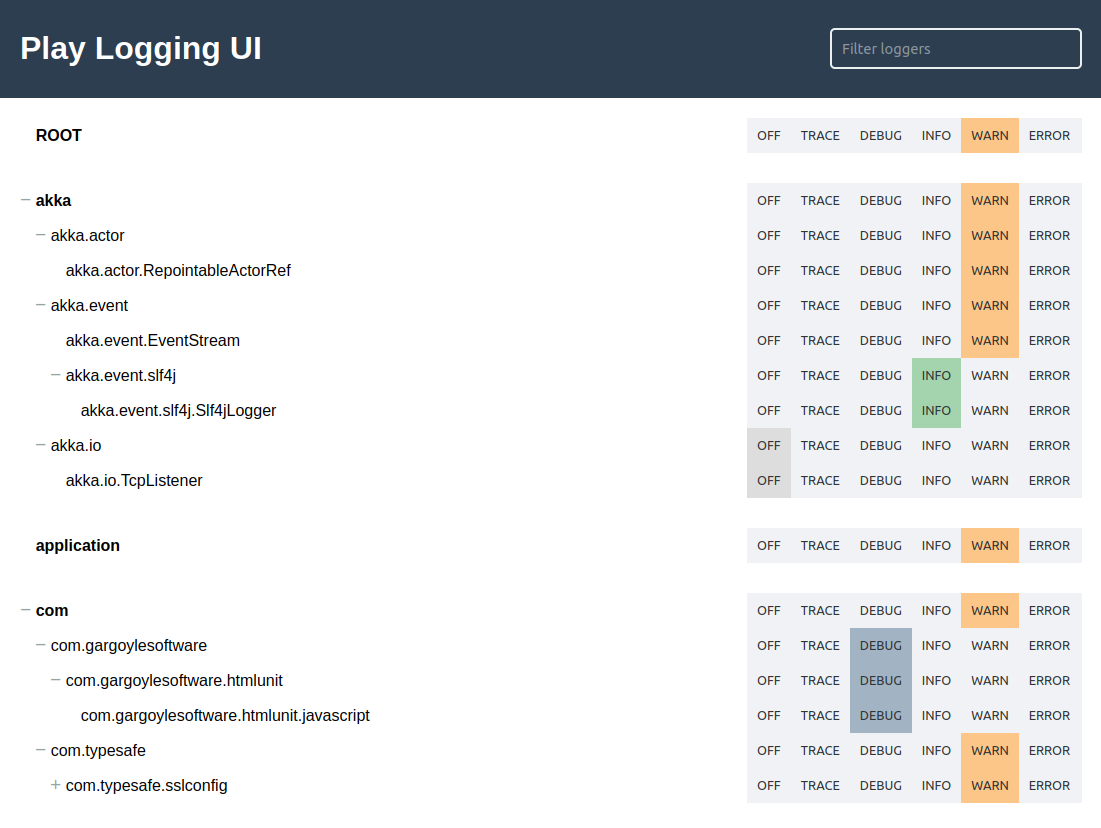
Task: Set application logger to ERROR
Action: [x=1050, y=546]
